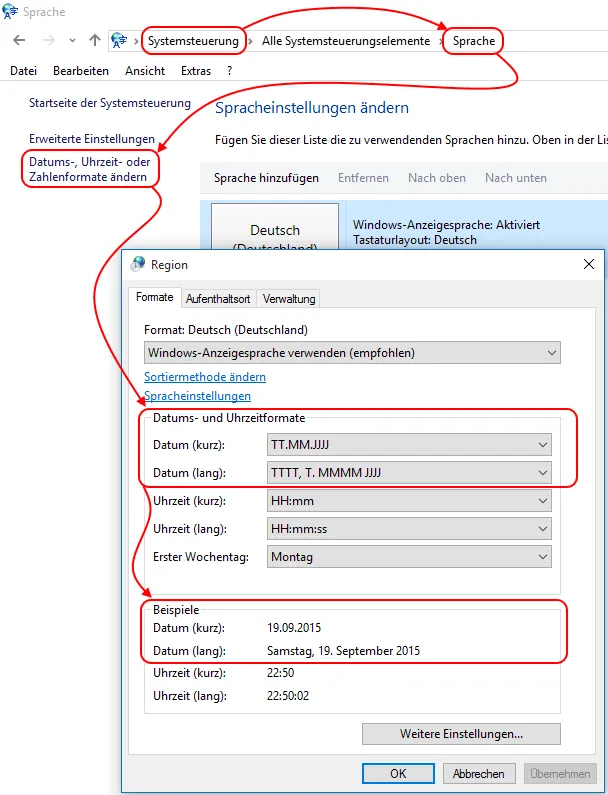Expand the Datum (lang) format dropdown

(409, 473)
